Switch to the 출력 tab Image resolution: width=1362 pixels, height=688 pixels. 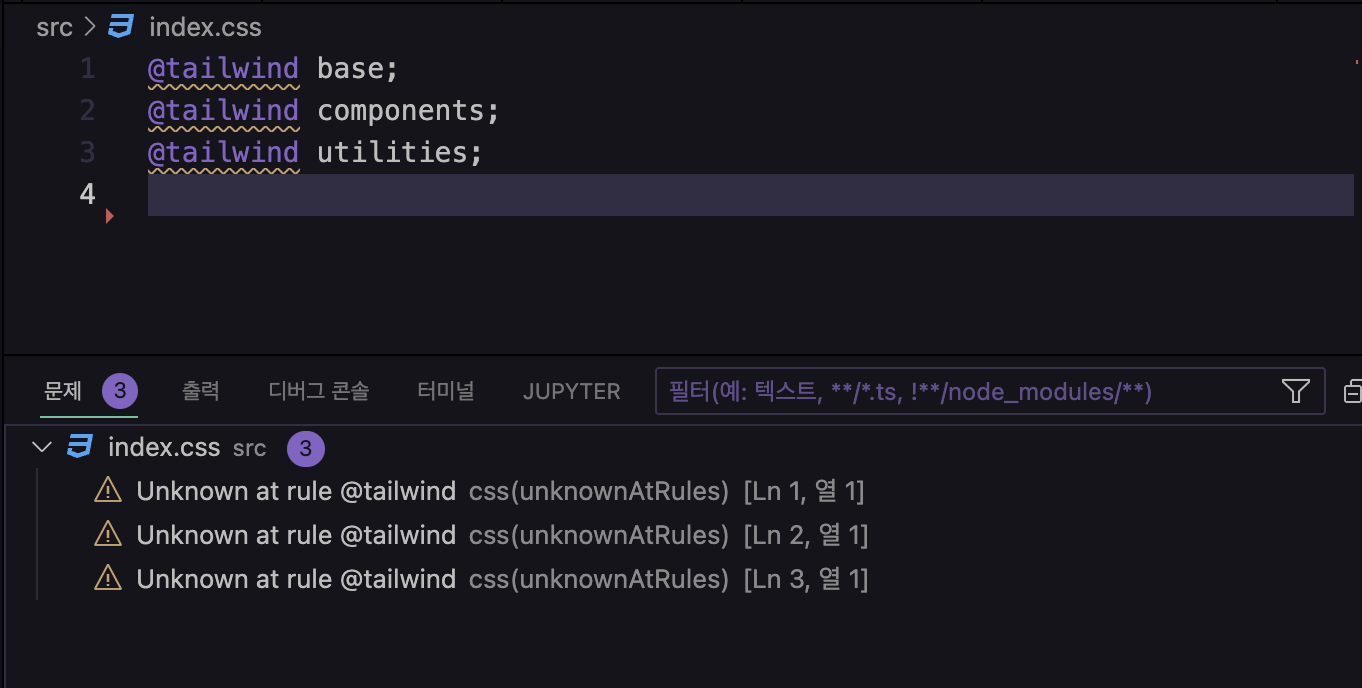200,391
